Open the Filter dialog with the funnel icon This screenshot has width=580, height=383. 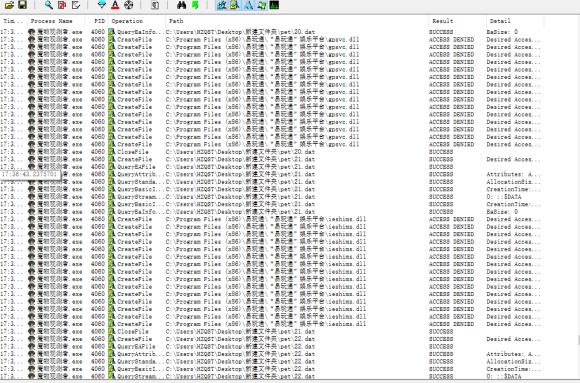tap(102, 5)
